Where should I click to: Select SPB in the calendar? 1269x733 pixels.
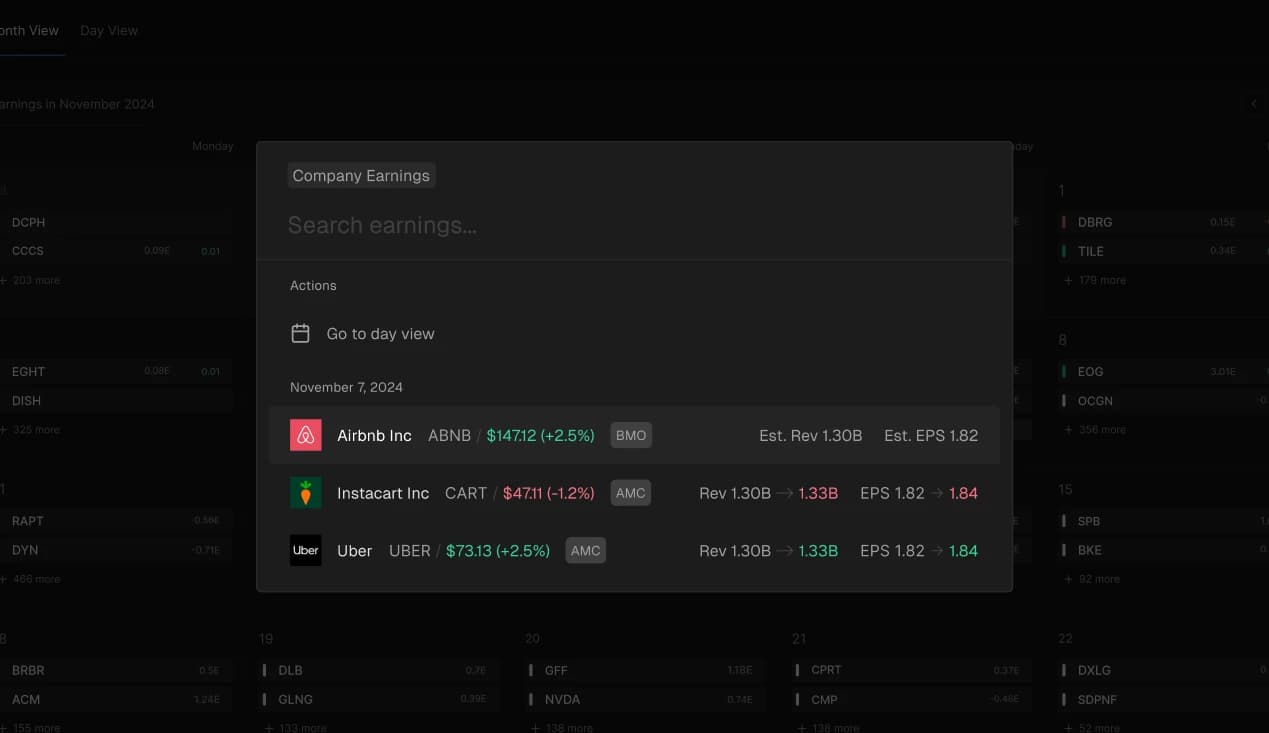coord(1163,521)
